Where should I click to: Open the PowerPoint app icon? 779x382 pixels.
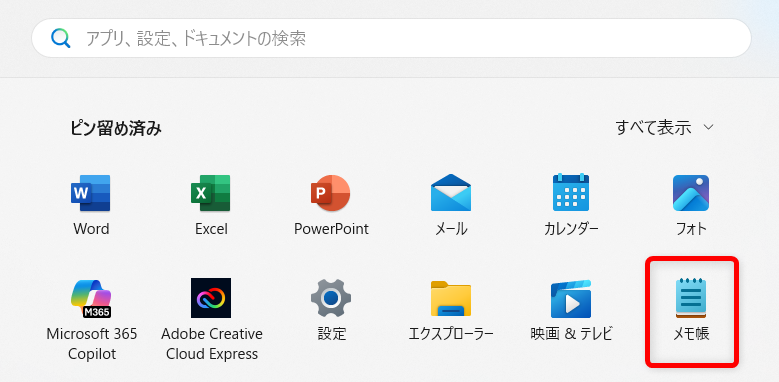point(331,193)
